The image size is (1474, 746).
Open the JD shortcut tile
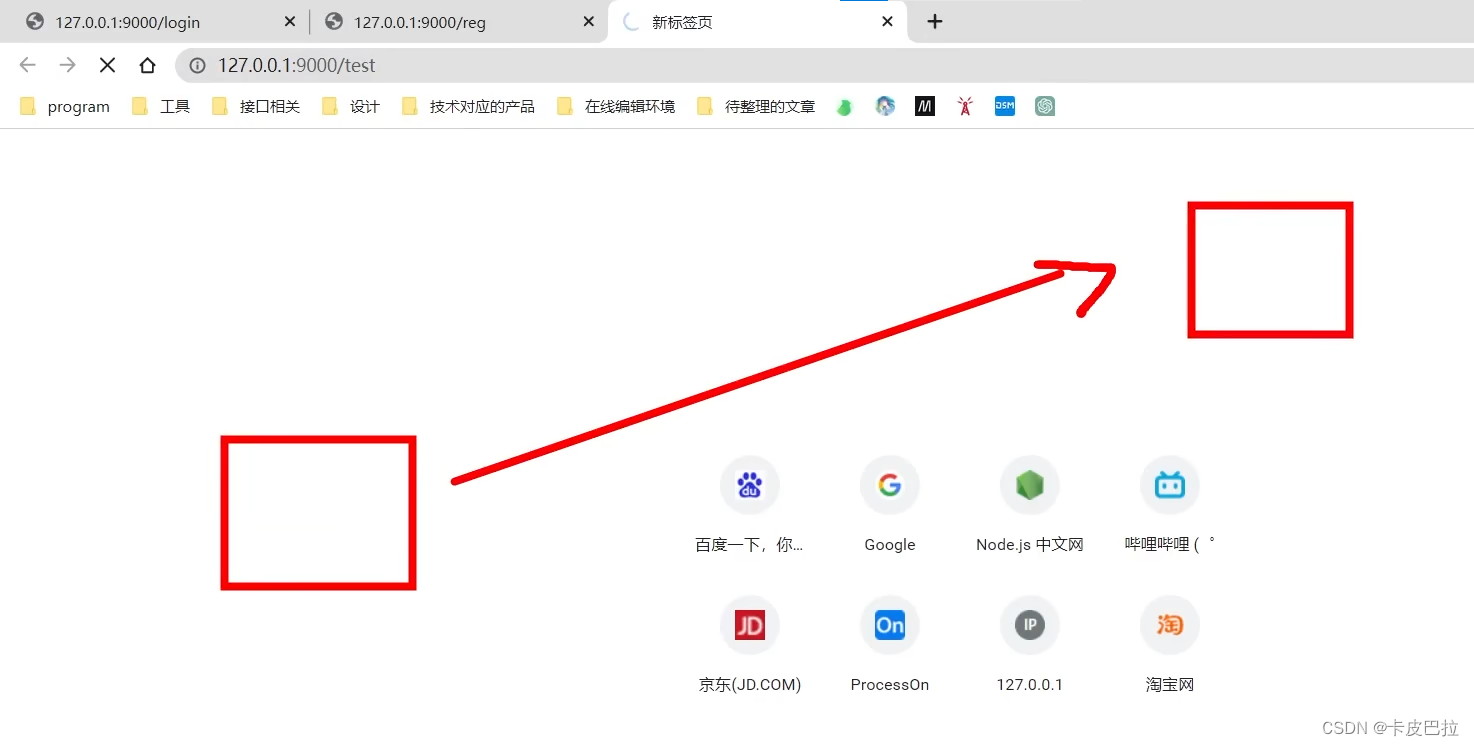point(750,626)
